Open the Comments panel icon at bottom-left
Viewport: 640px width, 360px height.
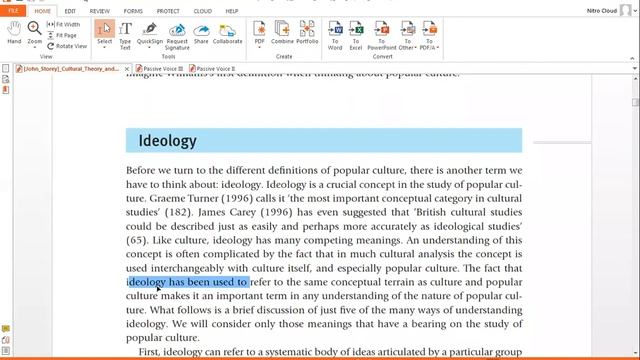pos(5,329)
